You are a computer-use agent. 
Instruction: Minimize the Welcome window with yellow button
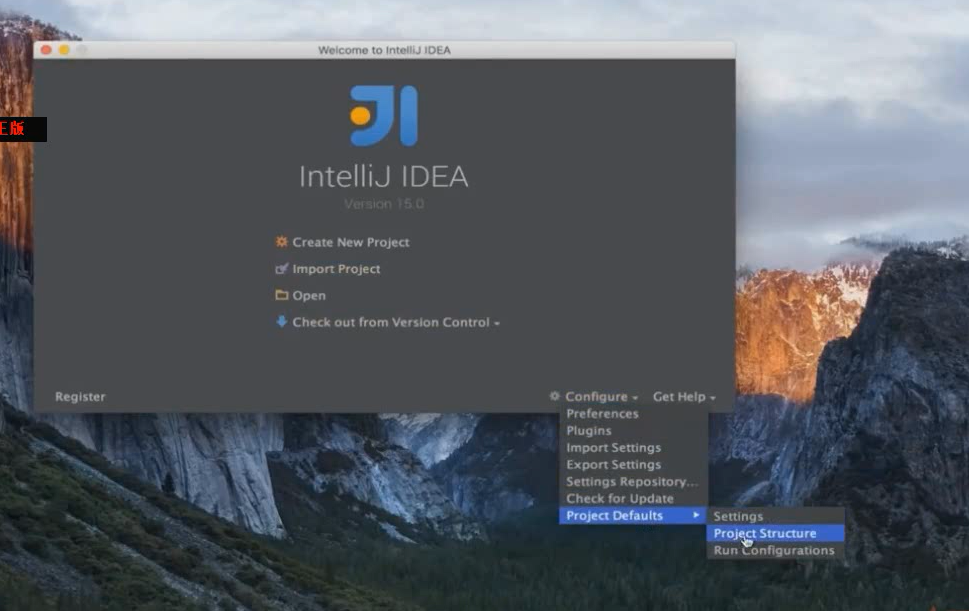pos(64,49)
